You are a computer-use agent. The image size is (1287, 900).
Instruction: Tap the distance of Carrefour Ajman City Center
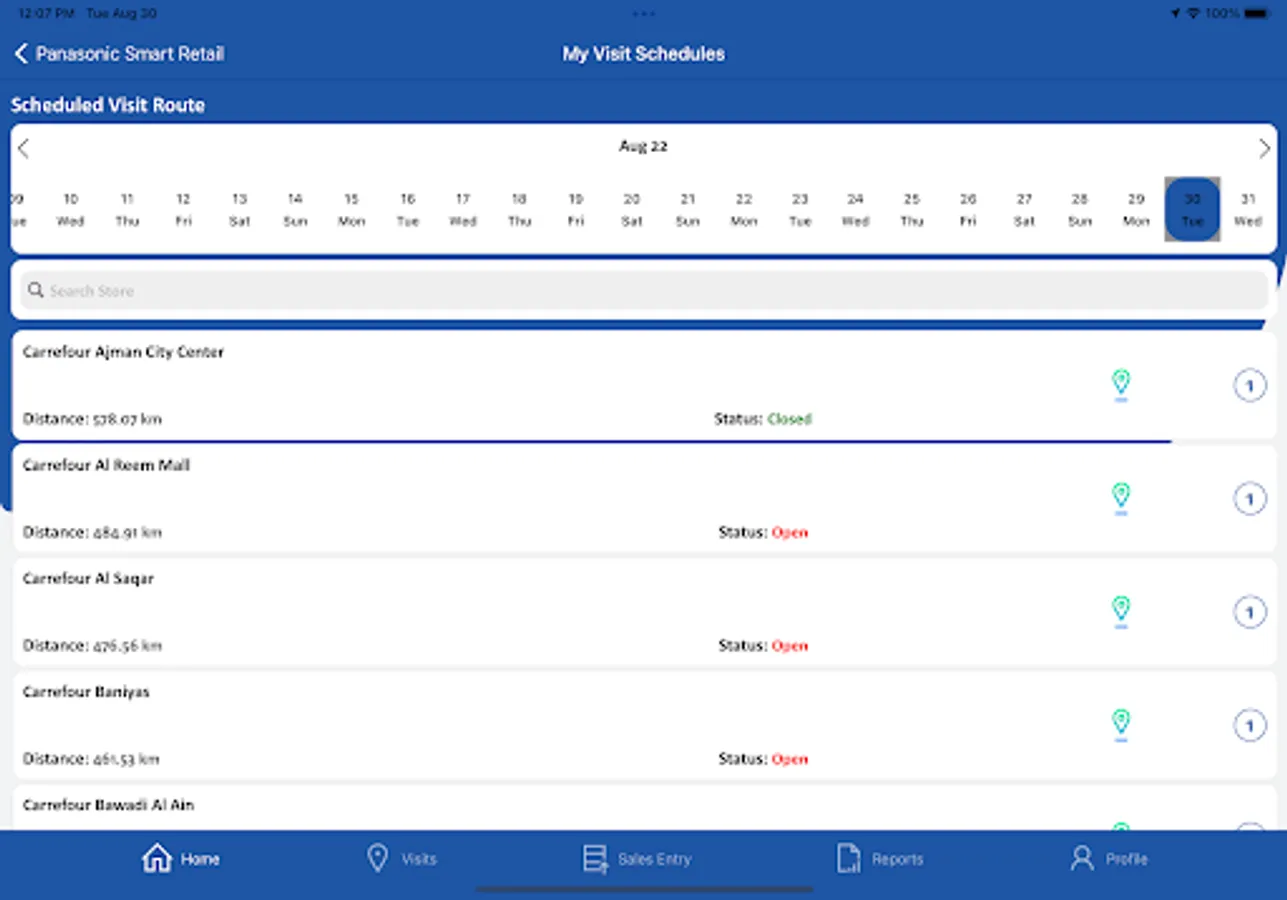pos(92,419)
